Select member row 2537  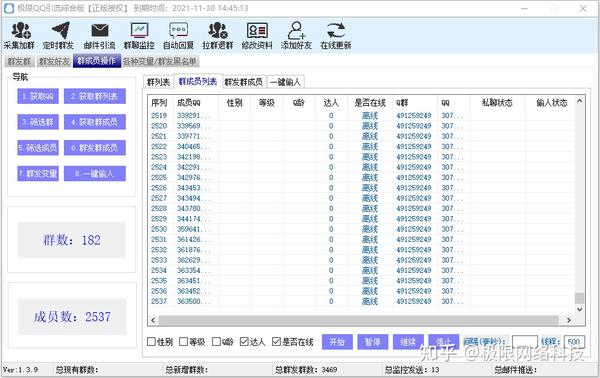(x=362, y=301)
